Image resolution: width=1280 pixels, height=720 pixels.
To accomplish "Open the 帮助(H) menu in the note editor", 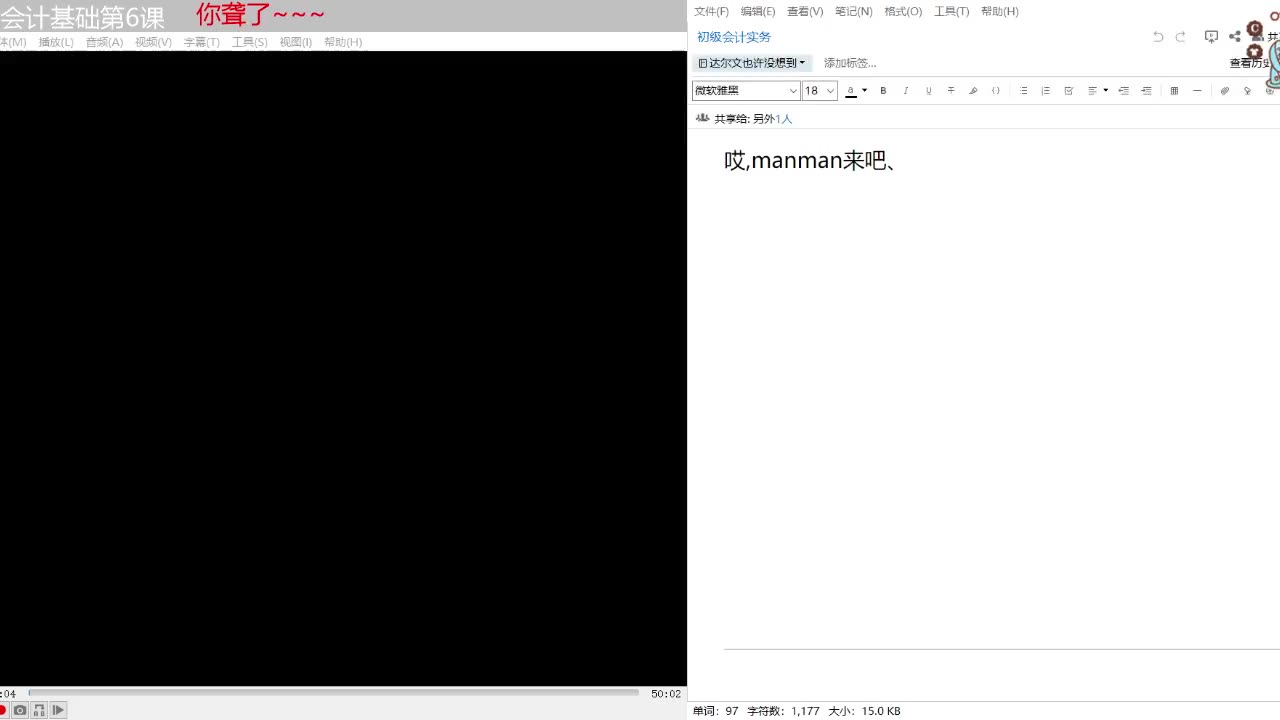I will tap(1000, 11).
